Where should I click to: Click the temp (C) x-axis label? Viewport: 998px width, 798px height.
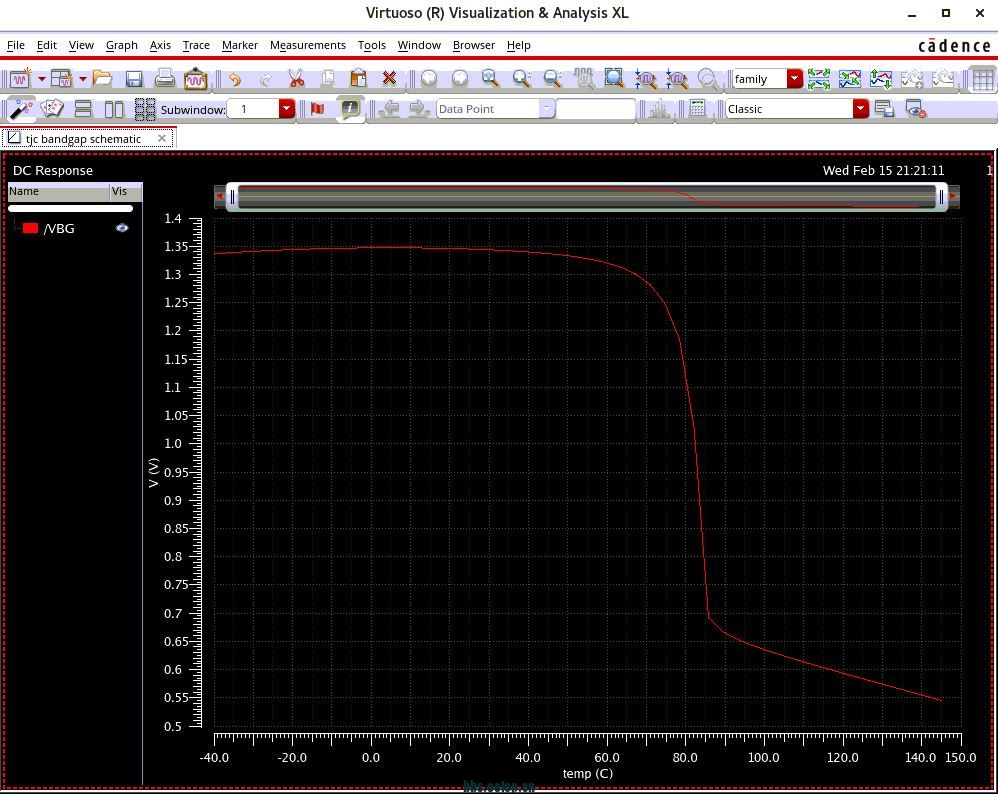587,774
